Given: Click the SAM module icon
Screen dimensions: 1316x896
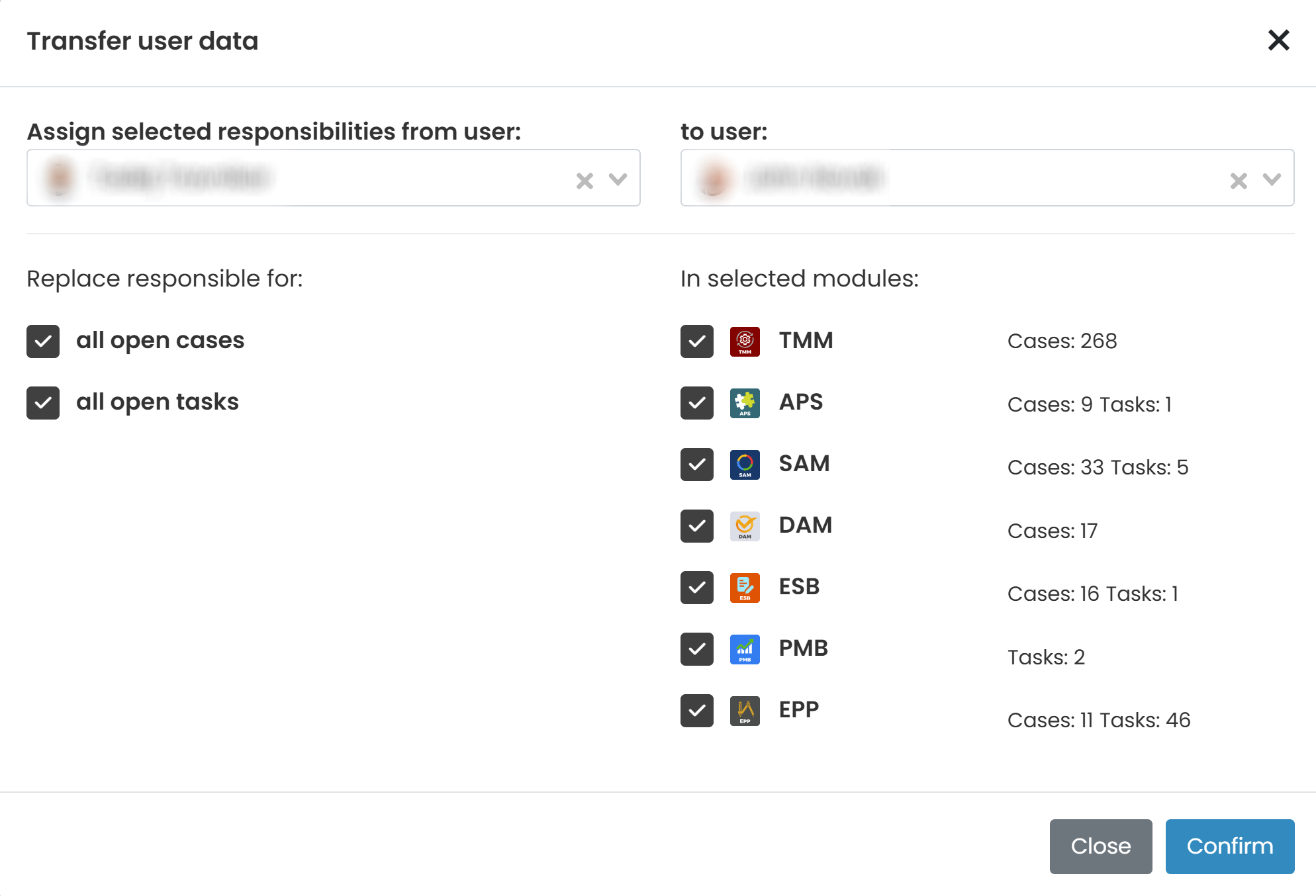Looking at the screenshot, I should click(x=745, y=465).
